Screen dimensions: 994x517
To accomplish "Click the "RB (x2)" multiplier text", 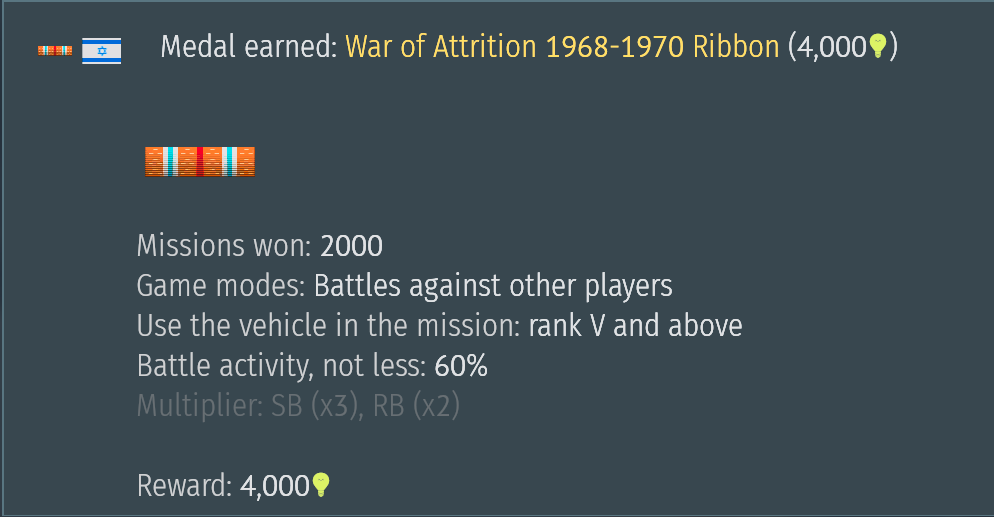I will [x=416, y=406].
